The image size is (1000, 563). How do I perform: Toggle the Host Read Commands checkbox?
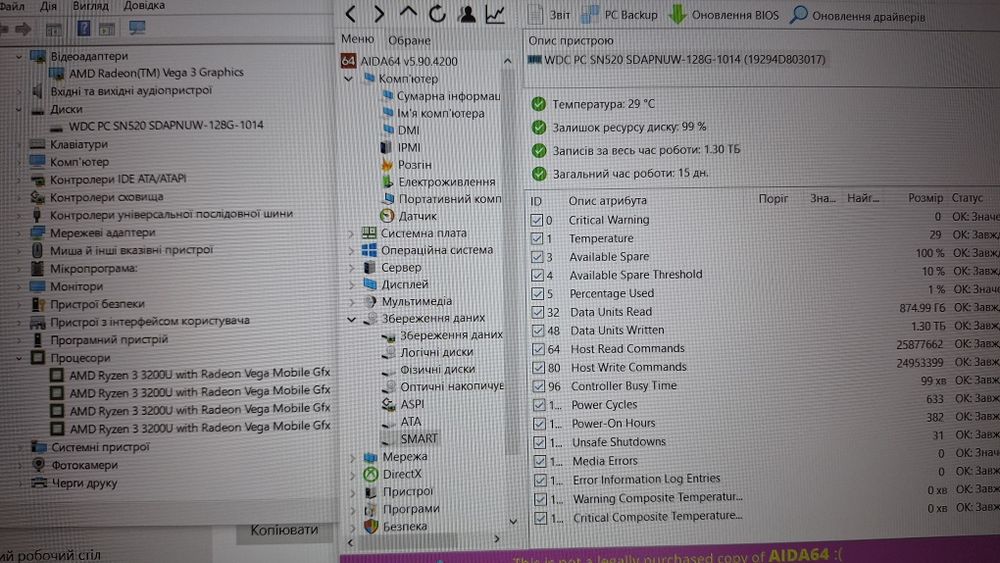click(538, 349)
